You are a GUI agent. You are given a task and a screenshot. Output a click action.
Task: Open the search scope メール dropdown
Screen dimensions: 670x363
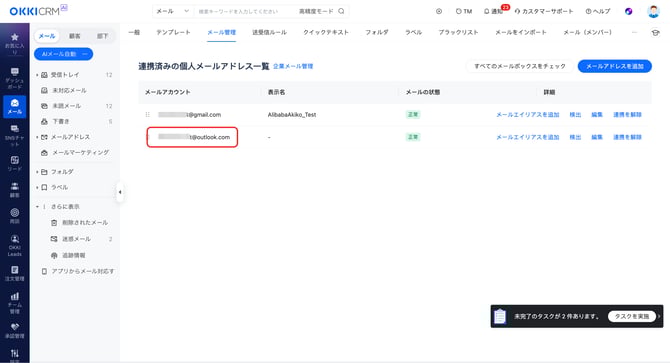172,11
